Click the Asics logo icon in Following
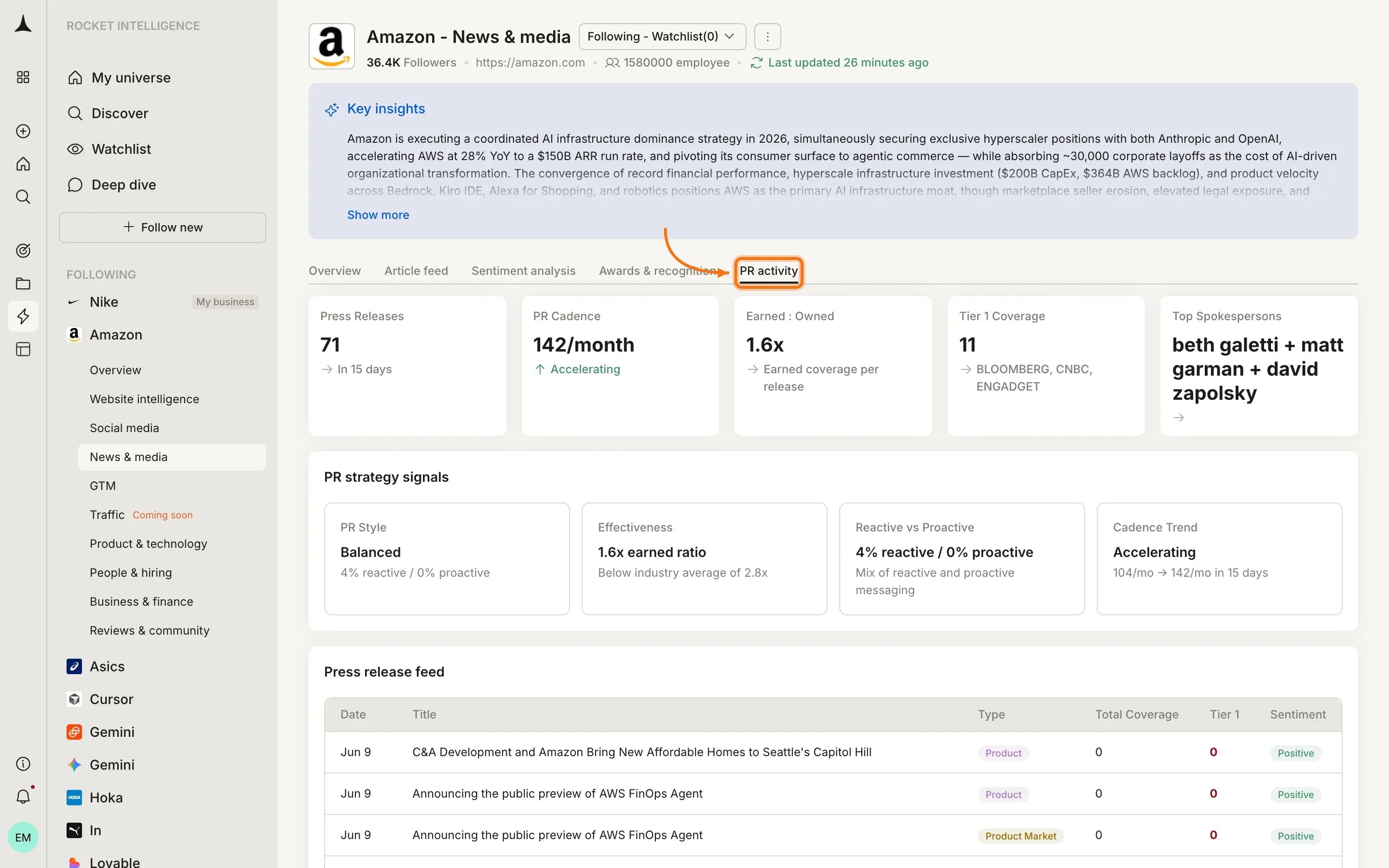Image resolution: width=1389 pixels, height=868 pixels. [74, 666]
